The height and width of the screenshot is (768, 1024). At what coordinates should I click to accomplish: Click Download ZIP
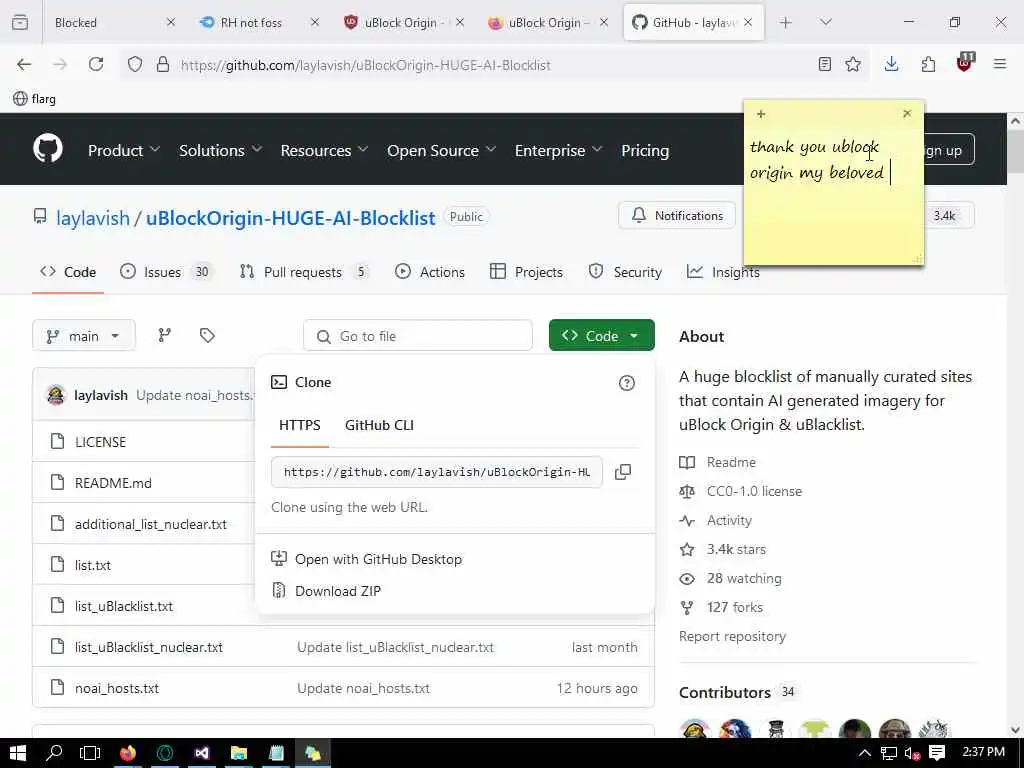[338, 591]
